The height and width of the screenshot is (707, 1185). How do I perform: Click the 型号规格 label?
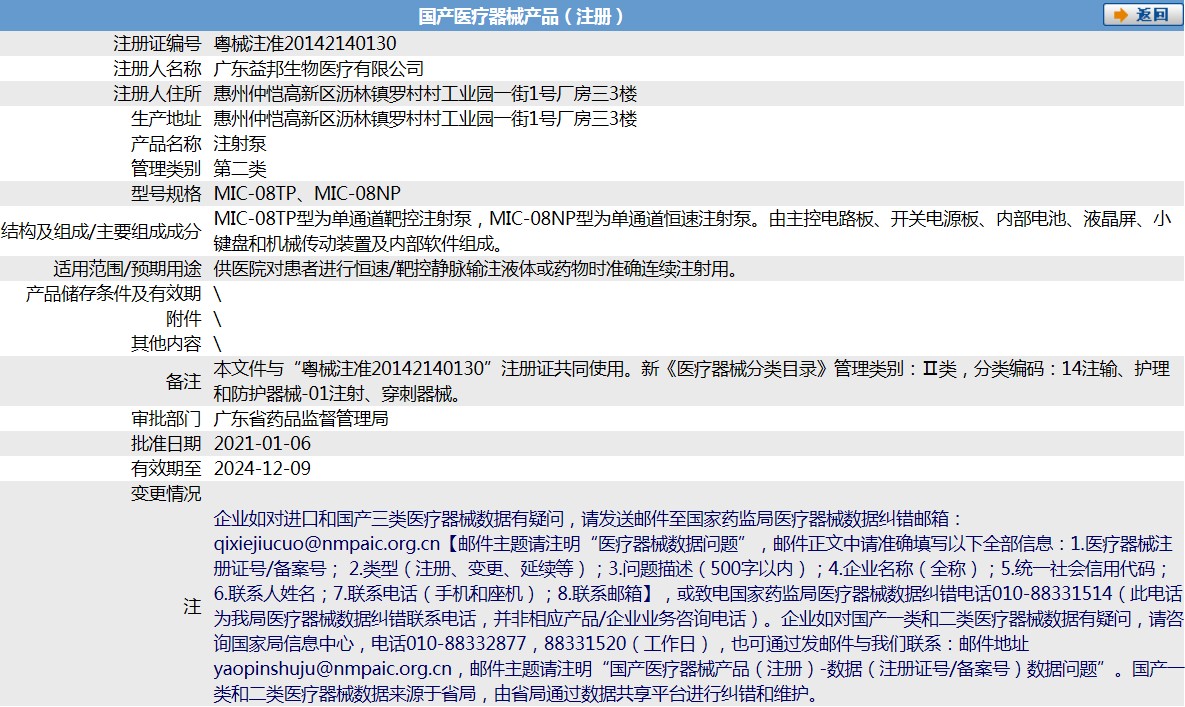pyautogui.click(x=166, y=193)
